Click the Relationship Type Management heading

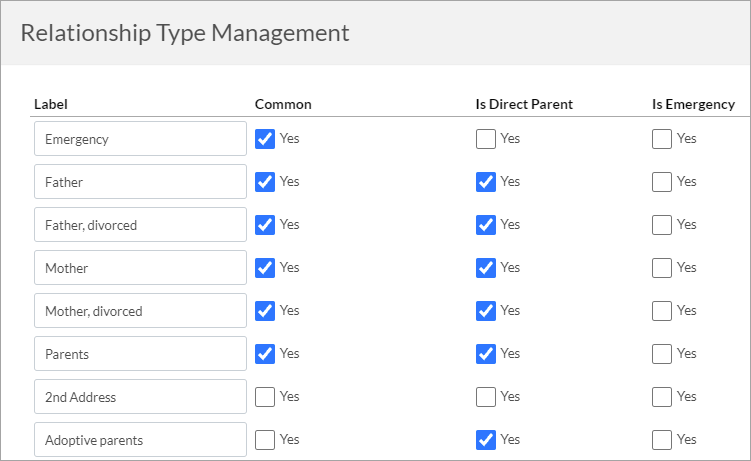[185, 33]
